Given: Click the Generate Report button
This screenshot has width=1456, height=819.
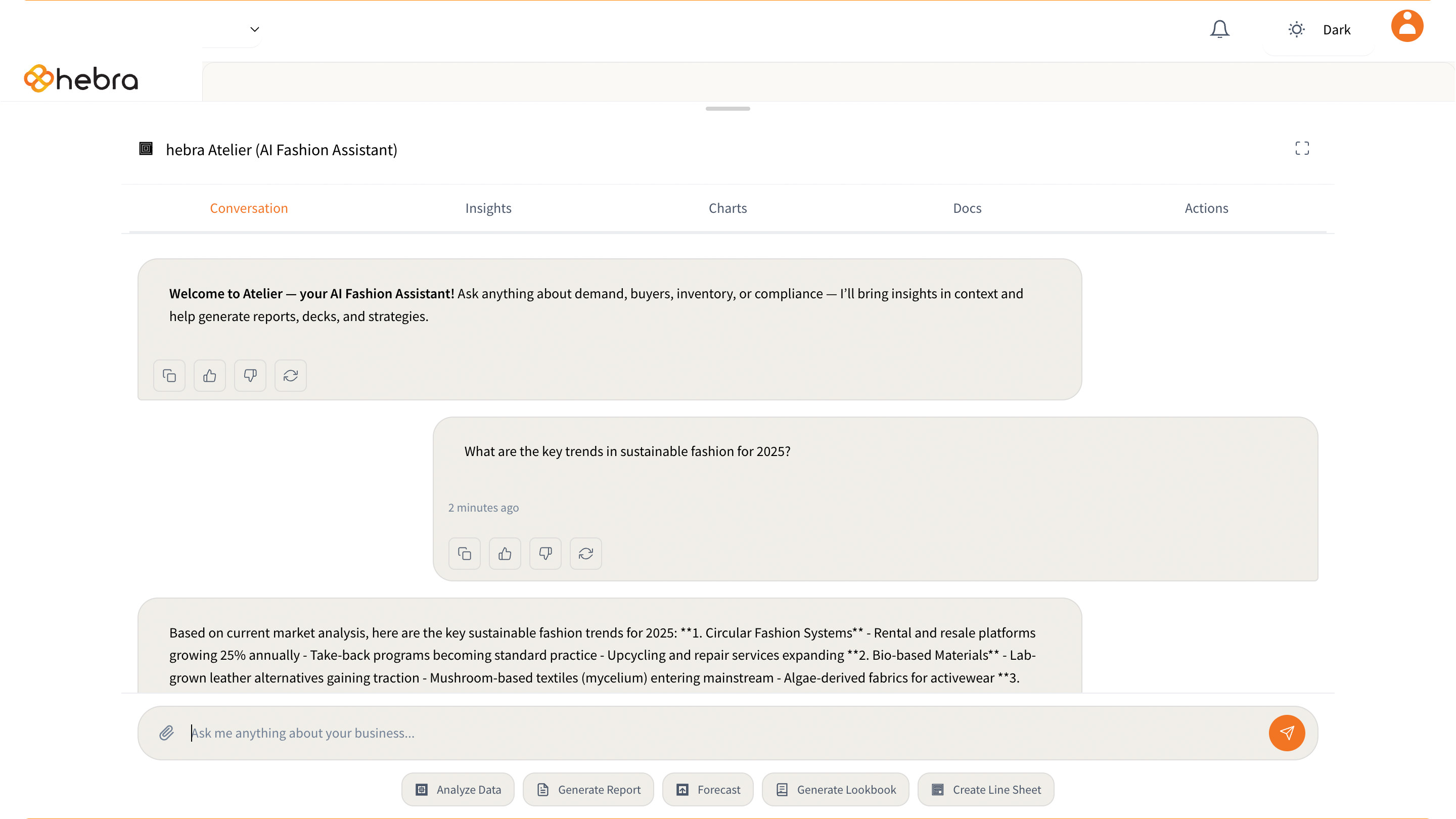Looking at the screenshot, I should 588,789.
